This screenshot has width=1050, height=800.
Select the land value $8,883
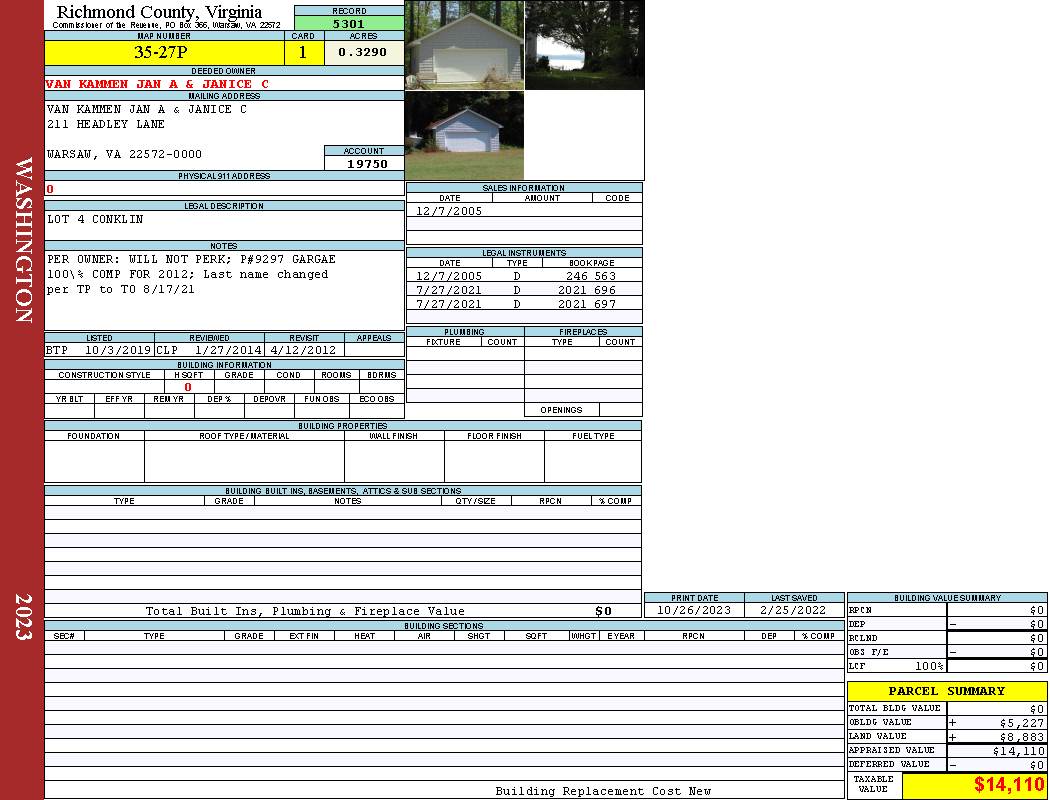pyautogui.click(x=1019, y=736)
